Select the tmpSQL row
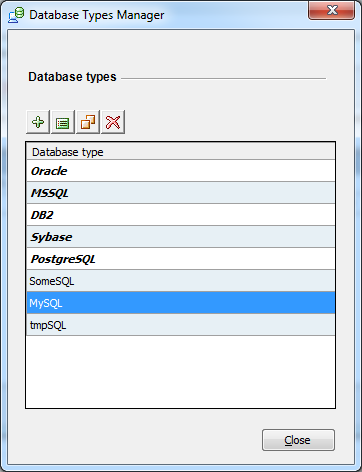Image resolution: width=362 pixels, height=472 pixels. click(181, 325)
